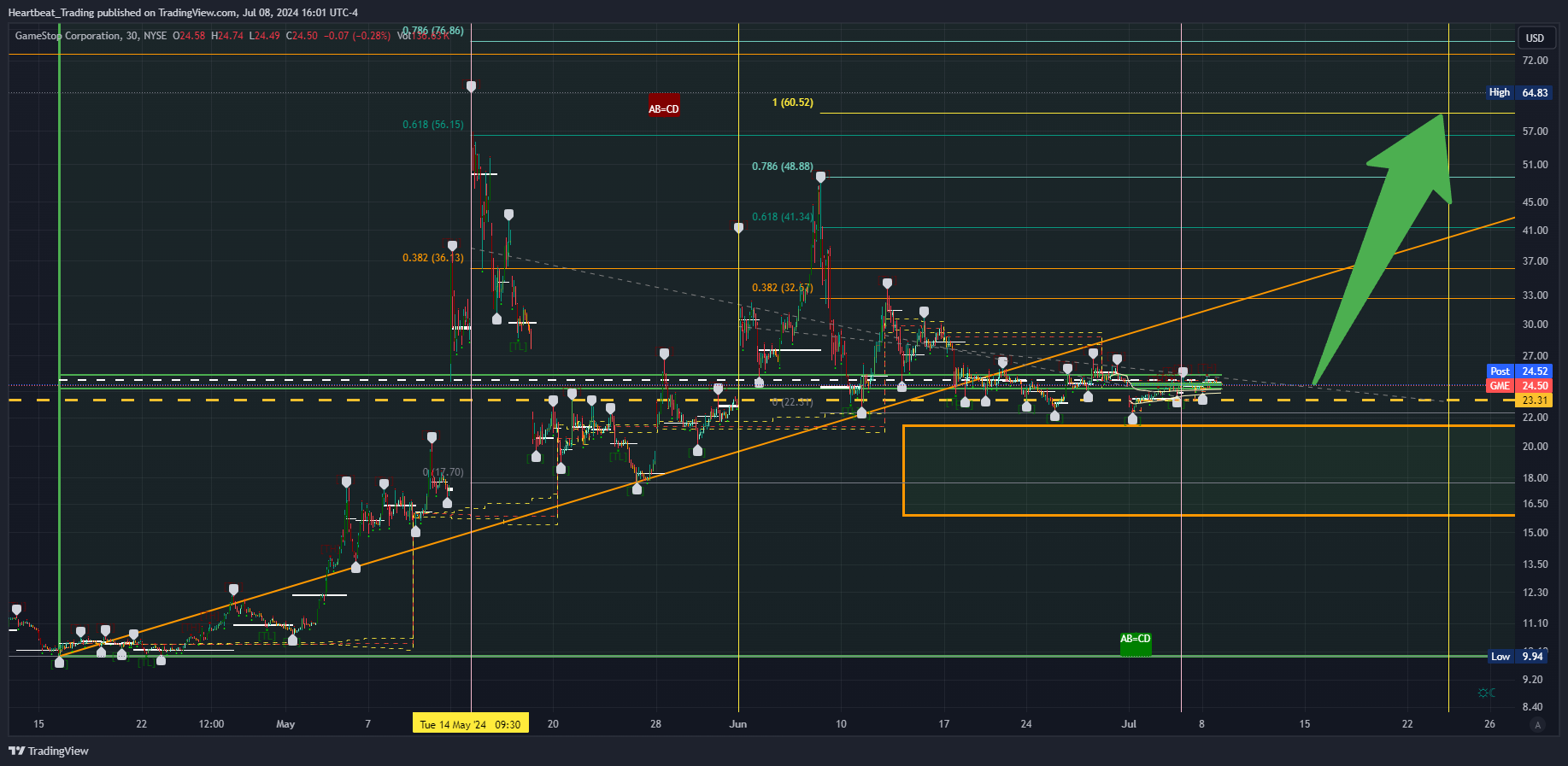Click the high value H24.74
Image resolution: width=1568 pixels, height=766 pixels.
coord(227,36)
